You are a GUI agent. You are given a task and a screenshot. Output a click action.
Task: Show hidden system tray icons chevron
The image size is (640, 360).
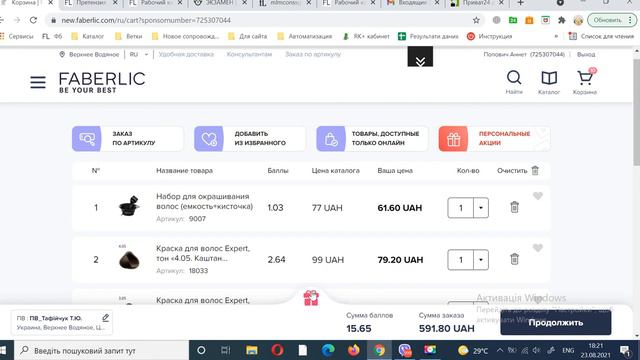500,350
